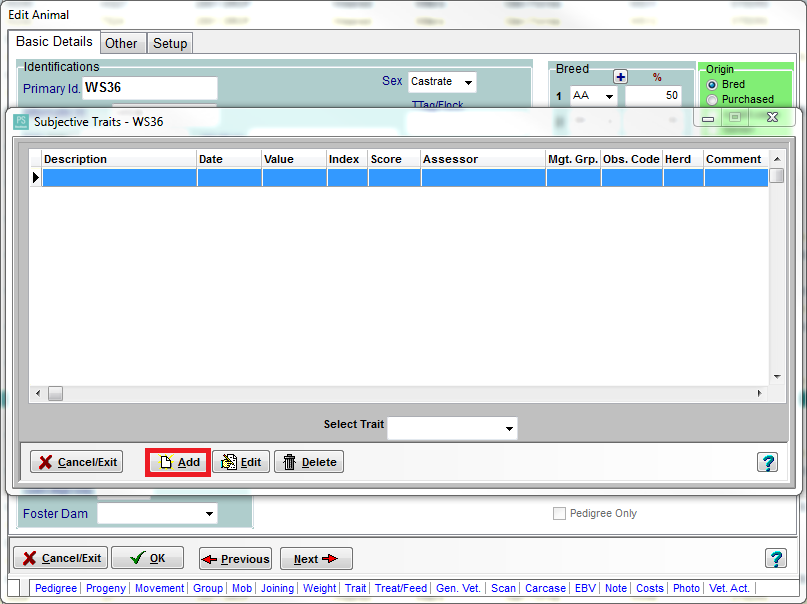Image resolution: width=807 pixels, height=604 pixels.
Task: Click the blue plus icon beside Breed
Action: [x=620, y=77]
